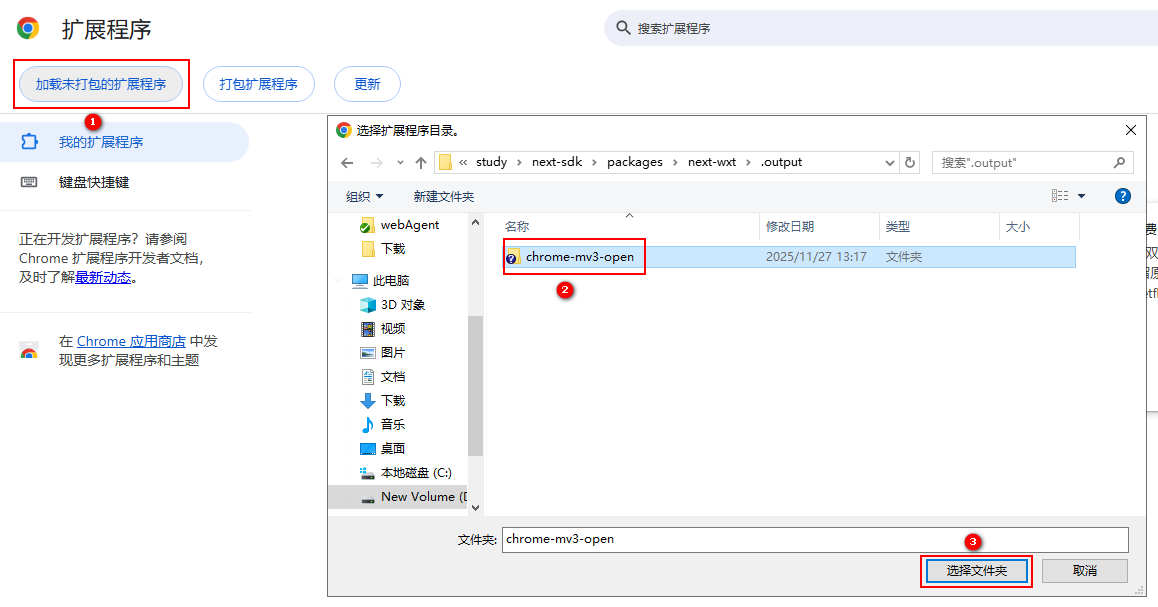Click the back arrow in the file dialog

(347, 163)
